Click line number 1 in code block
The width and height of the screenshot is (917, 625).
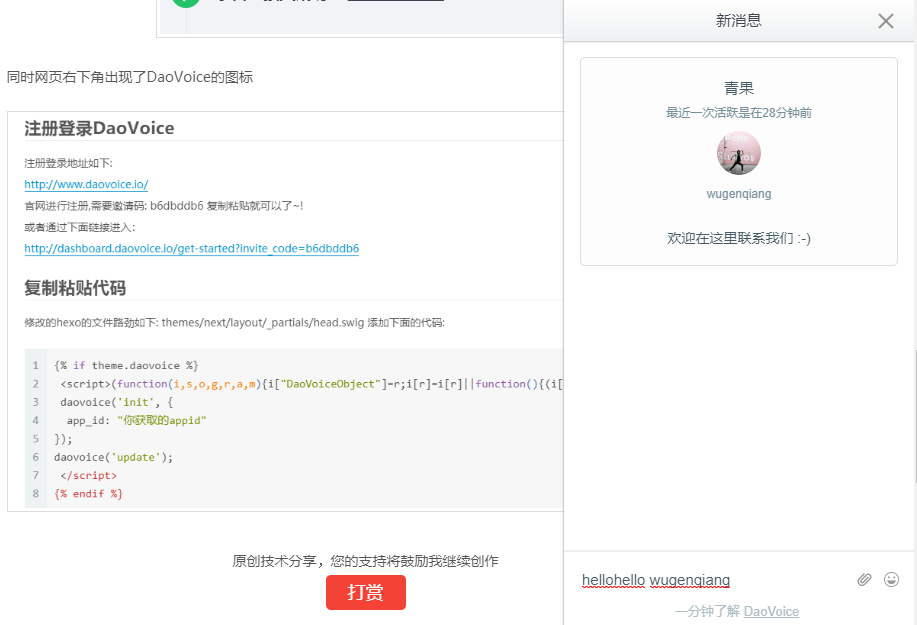point(35,366)
